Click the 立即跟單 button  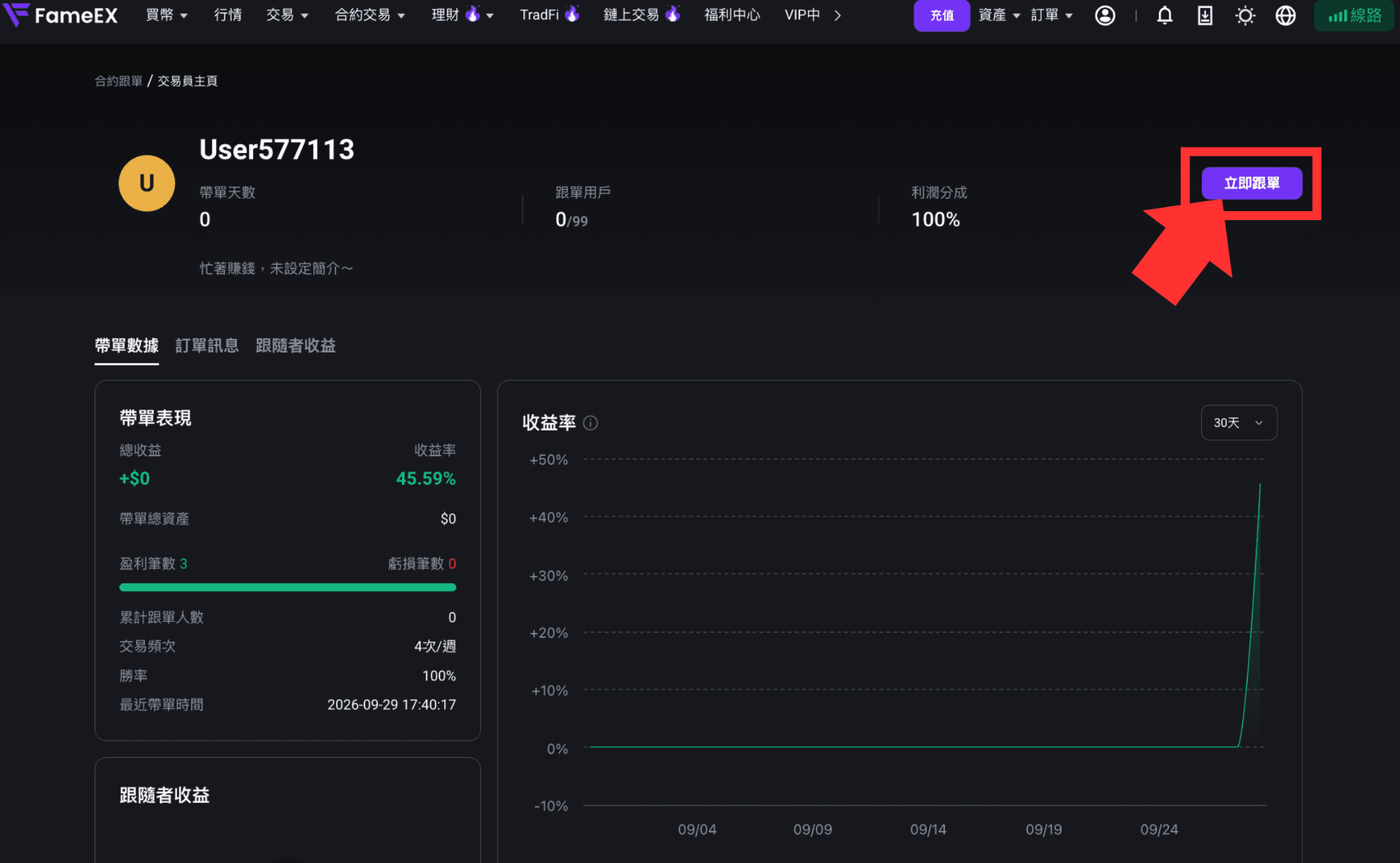pyautogui.click(x=1252, y=183)
